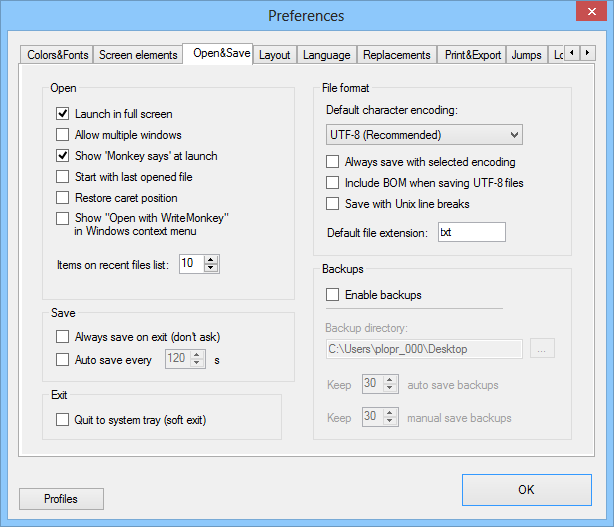Check Quit to system tray option
This screenshot has height=527, width=614.
[x=63, y=420]
